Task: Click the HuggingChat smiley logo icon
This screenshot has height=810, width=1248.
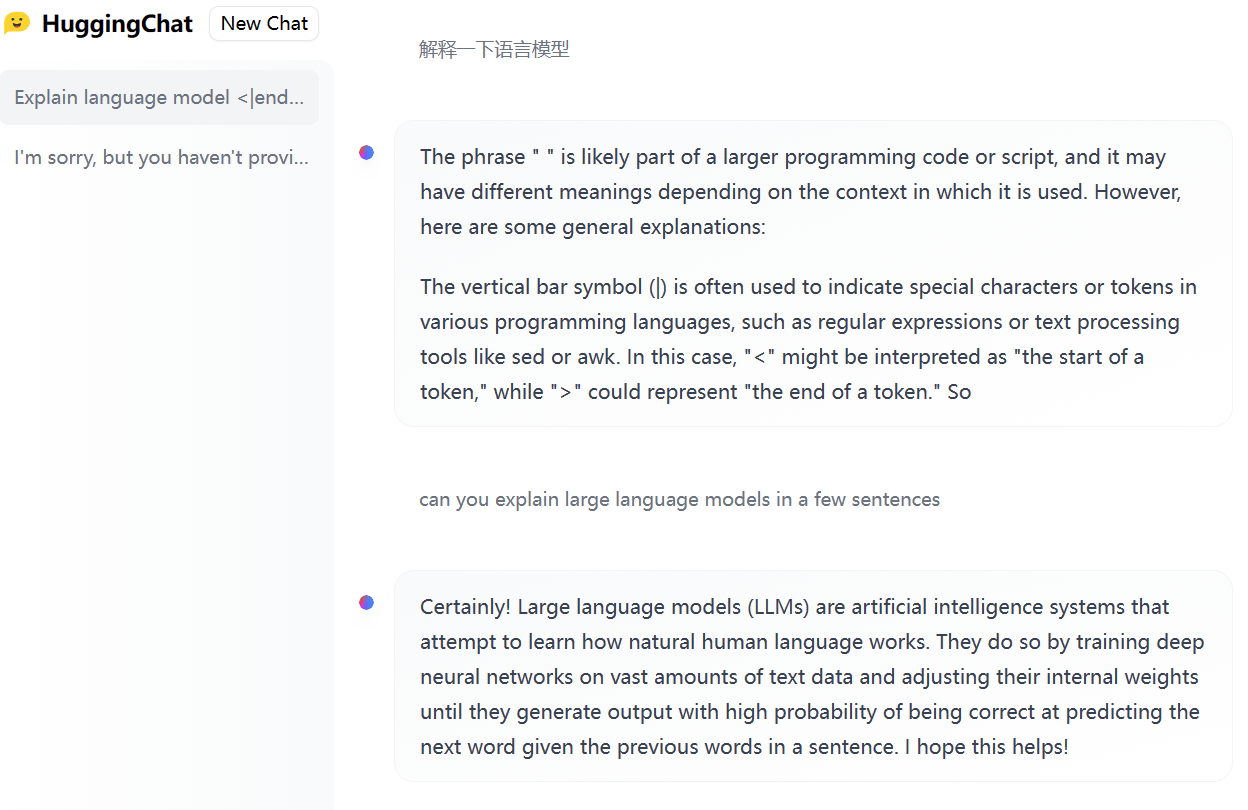Action: pos(18,23)
